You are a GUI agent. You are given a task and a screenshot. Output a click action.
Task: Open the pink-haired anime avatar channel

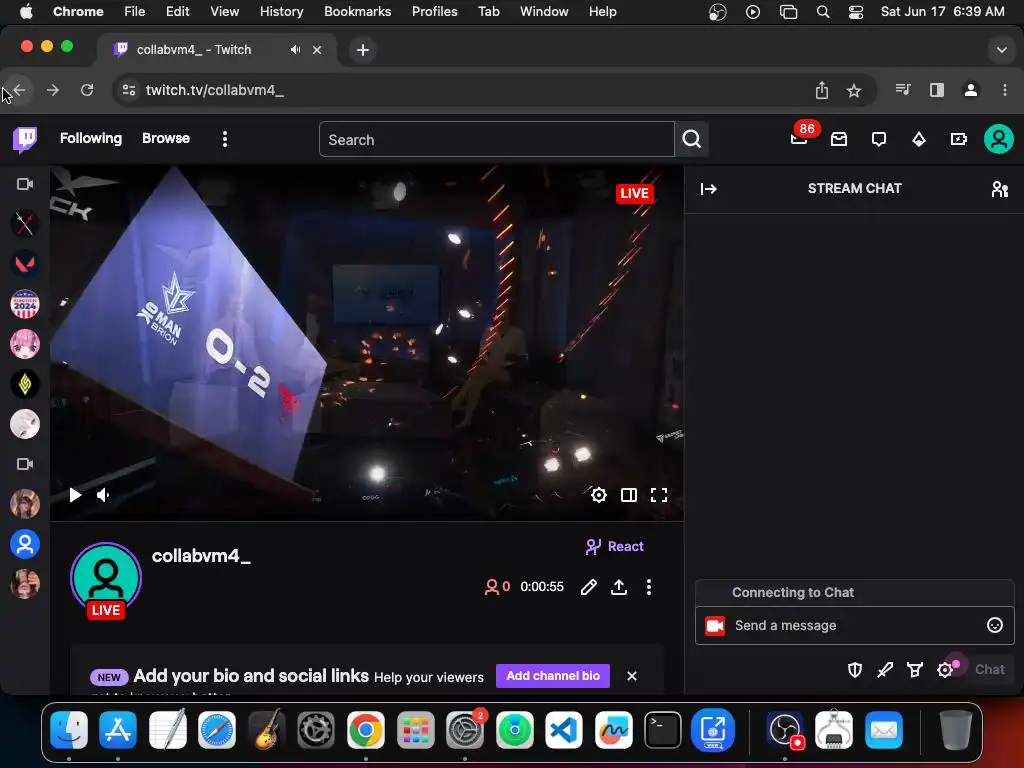(25, 344)
